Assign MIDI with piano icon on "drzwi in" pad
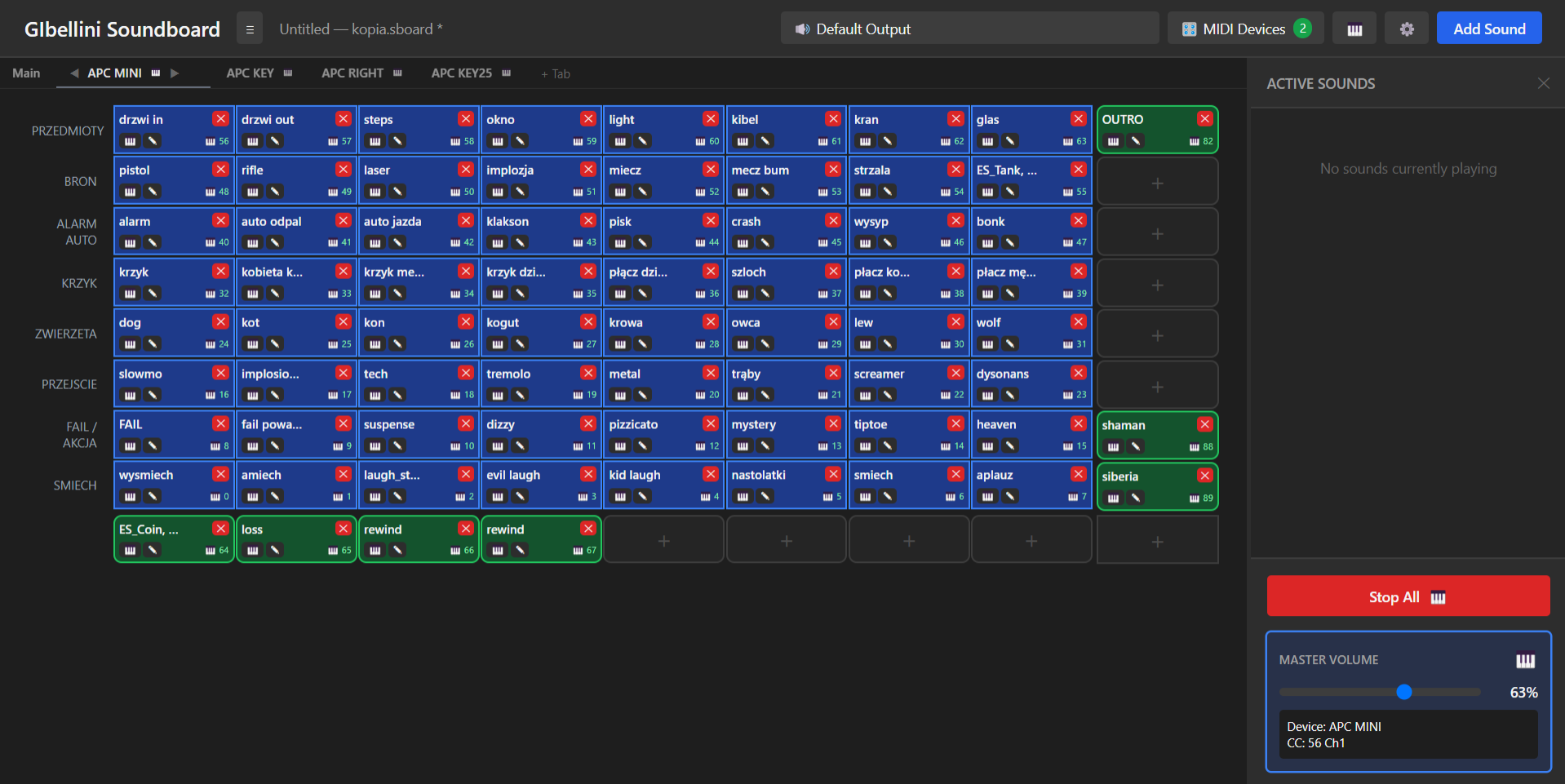 [x=130, y=140]
